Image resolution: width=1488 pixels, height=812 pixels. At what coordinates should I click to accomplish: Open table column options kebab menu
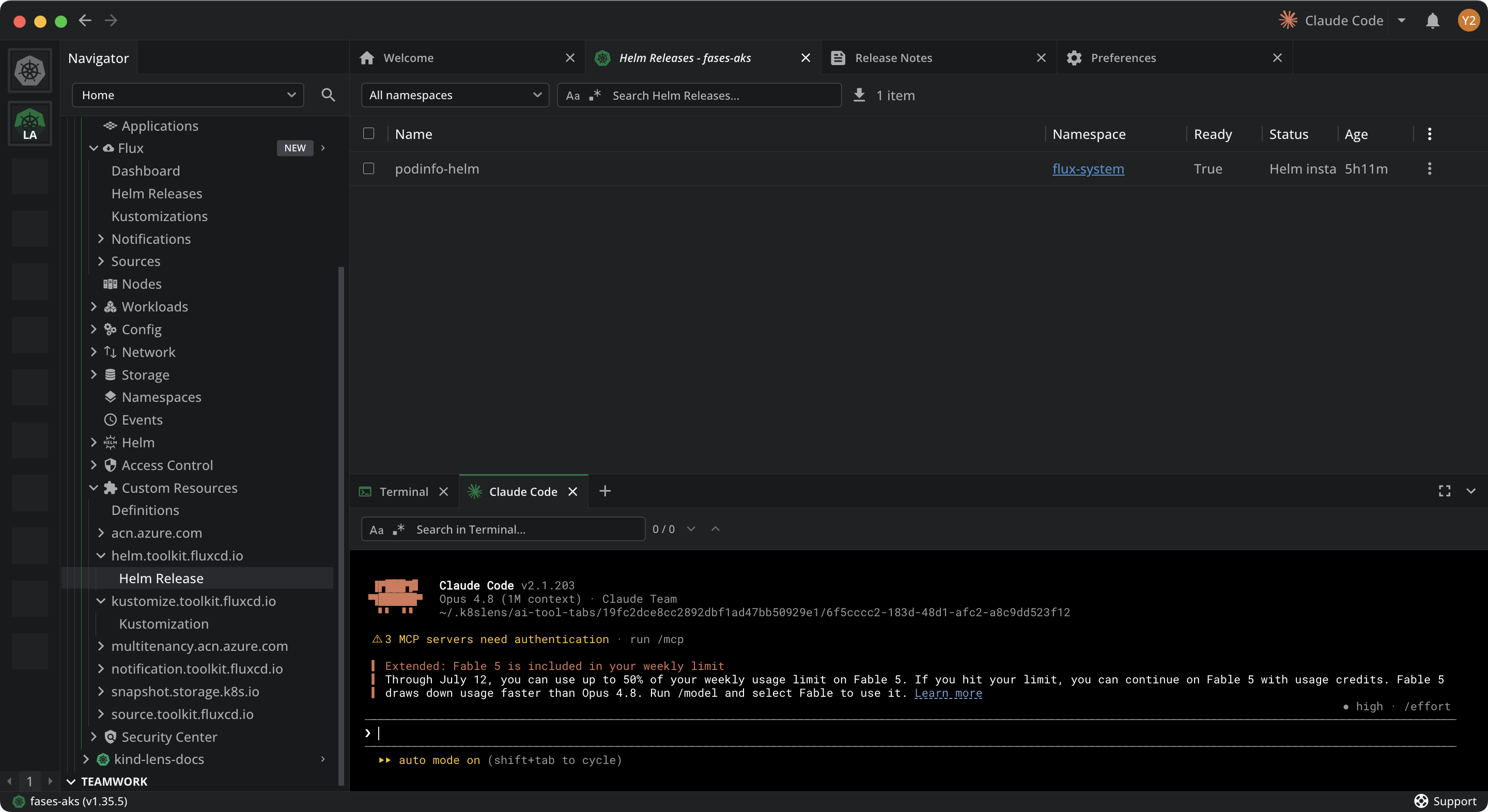pos(1429,134)
